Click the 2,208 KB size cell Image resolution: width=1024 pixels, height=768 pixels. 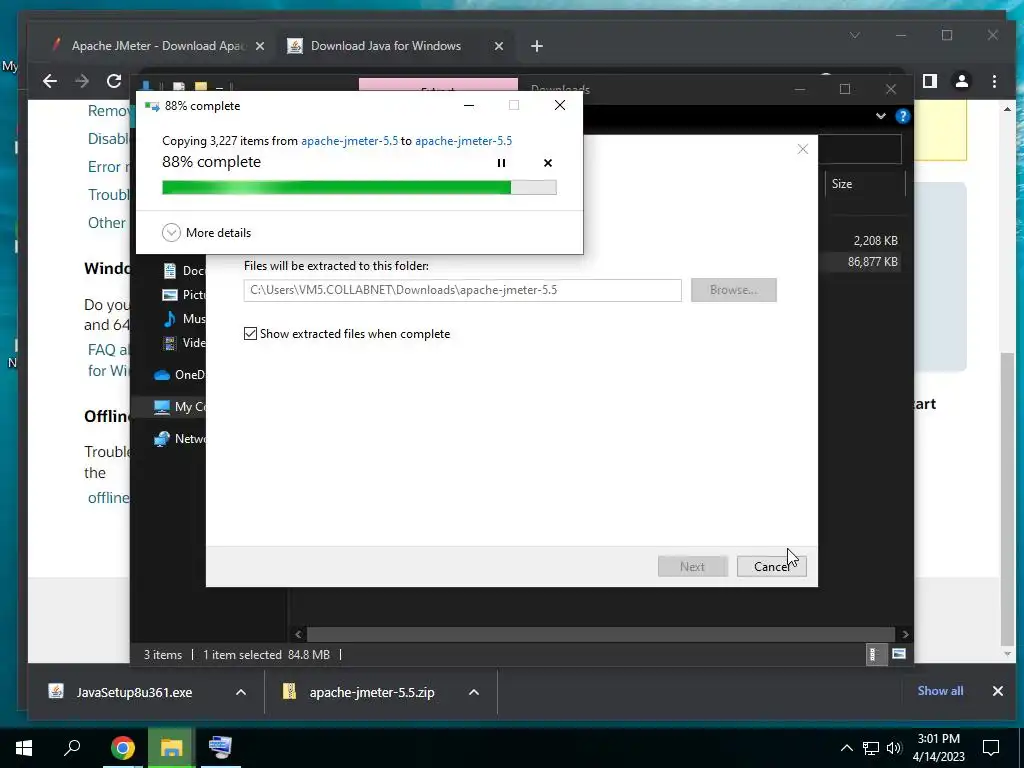(x=875, y=241)
